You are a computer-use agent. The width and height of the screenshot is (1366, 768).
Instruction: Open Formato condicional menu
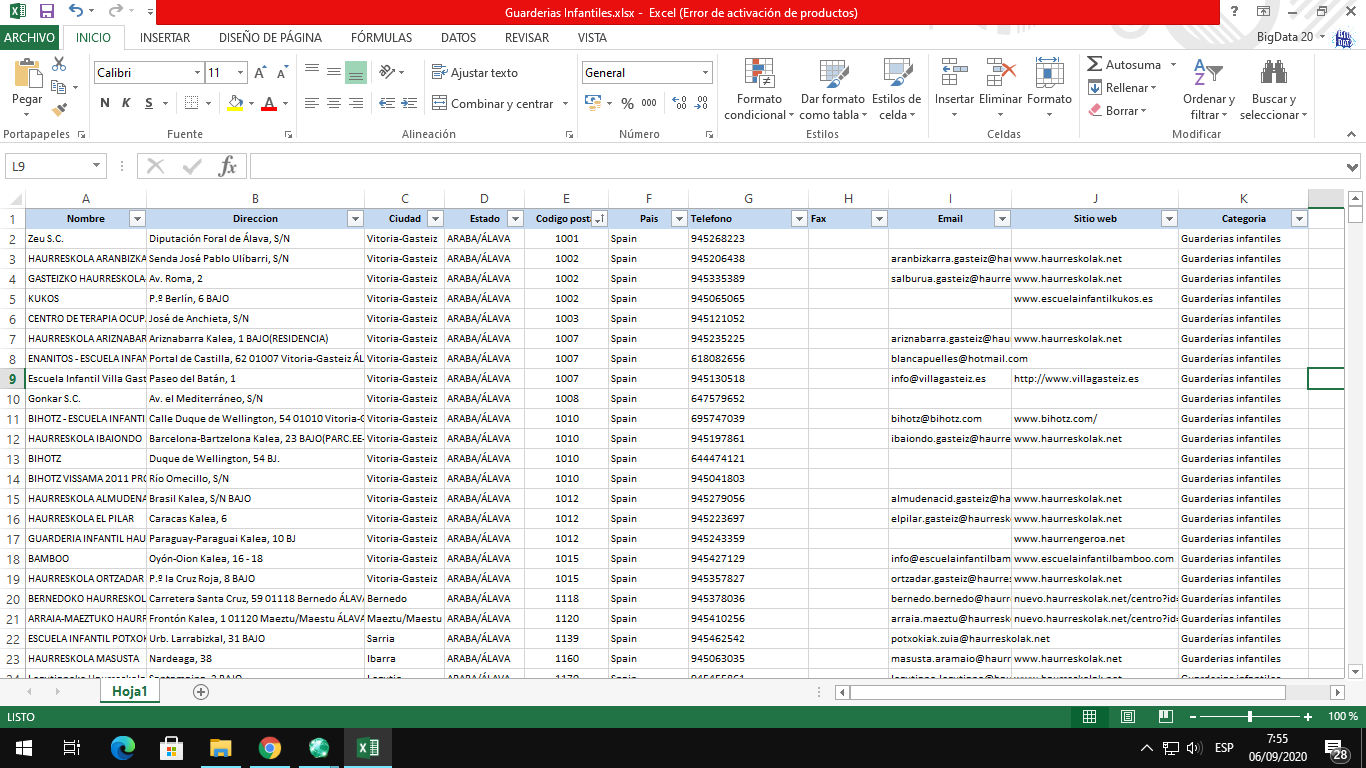click(759, 89)
